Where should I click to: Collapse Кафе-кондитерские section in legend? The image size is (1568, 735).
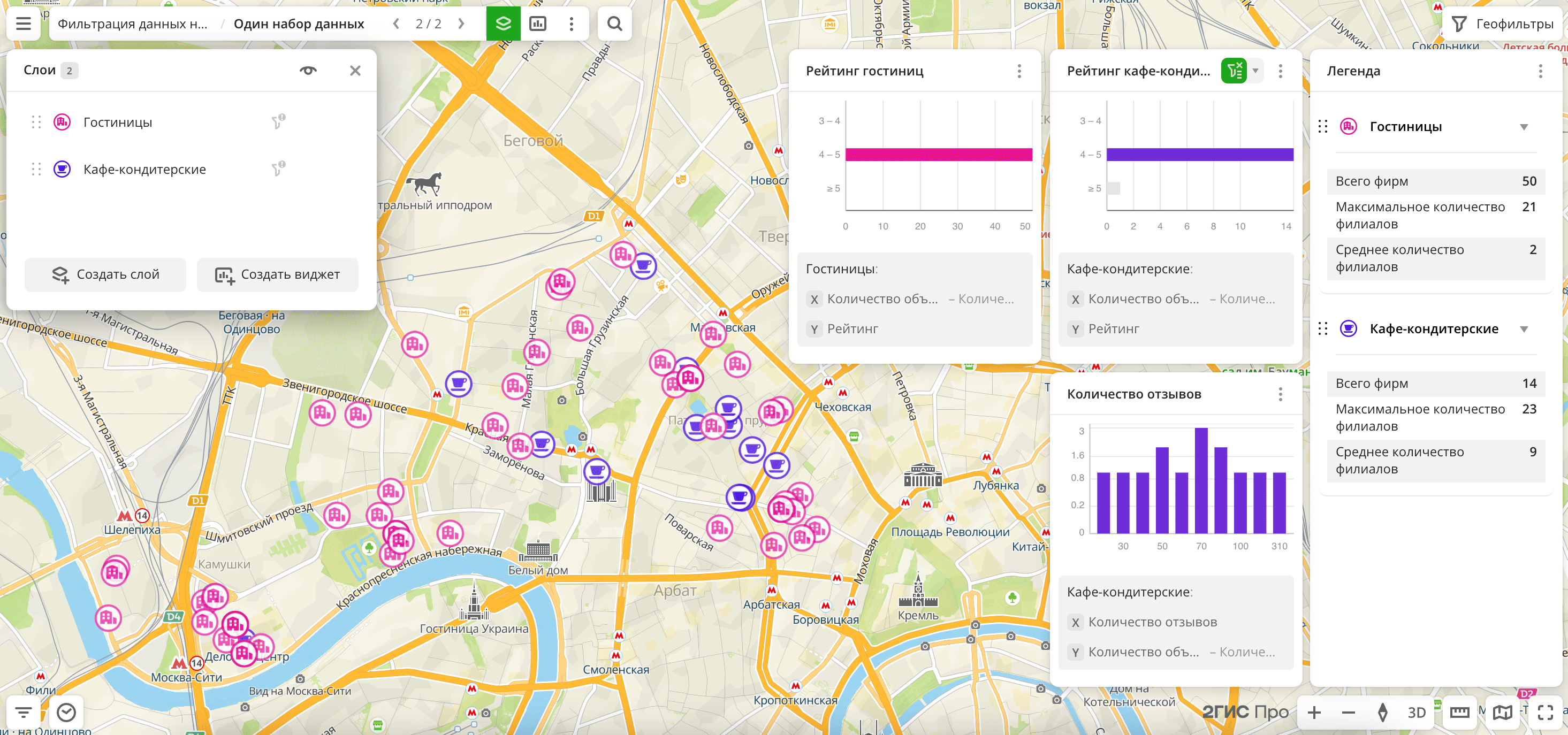tap(1524, 329)
